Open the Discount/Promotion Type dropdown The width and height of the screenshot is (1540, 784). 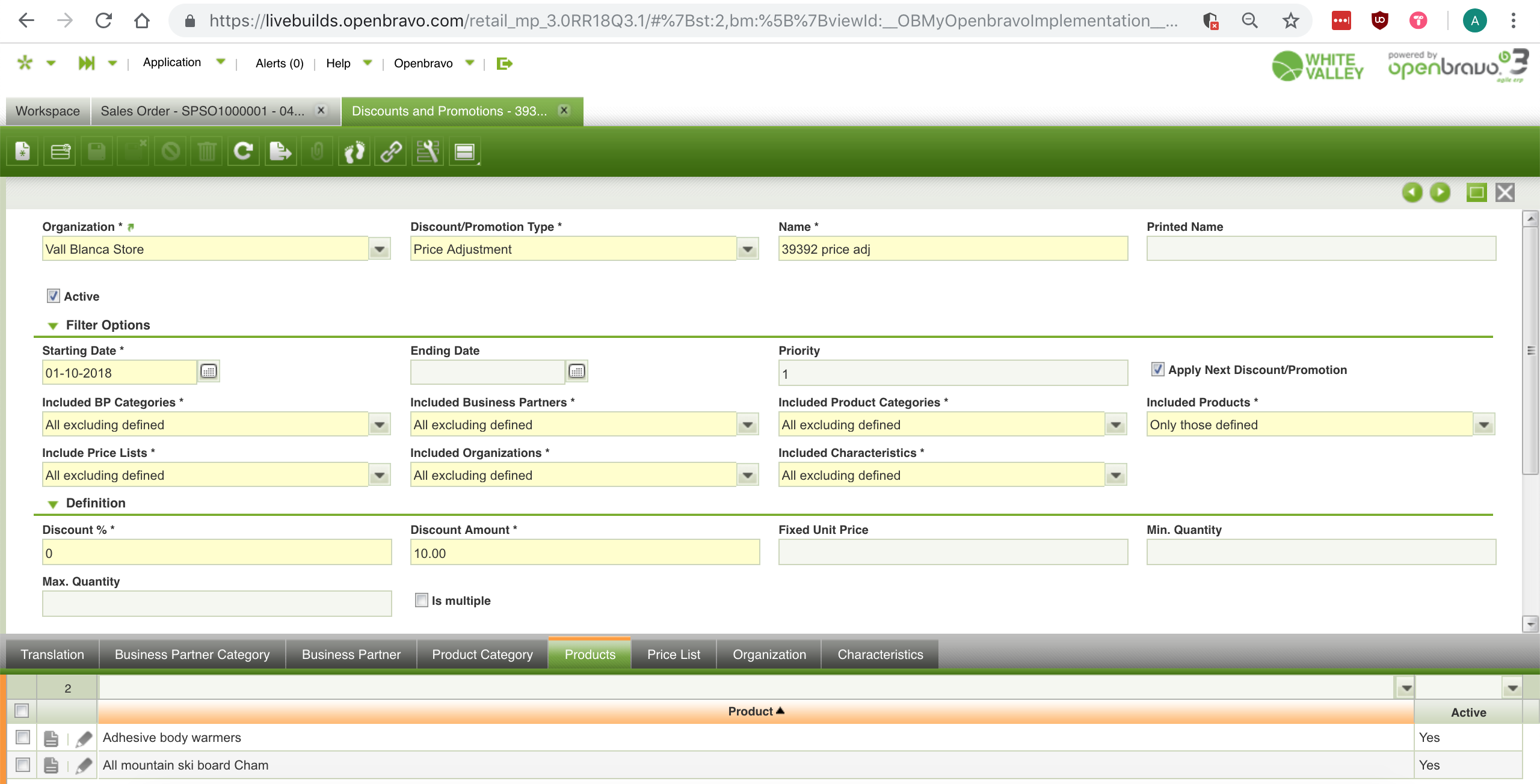(748, 249)
